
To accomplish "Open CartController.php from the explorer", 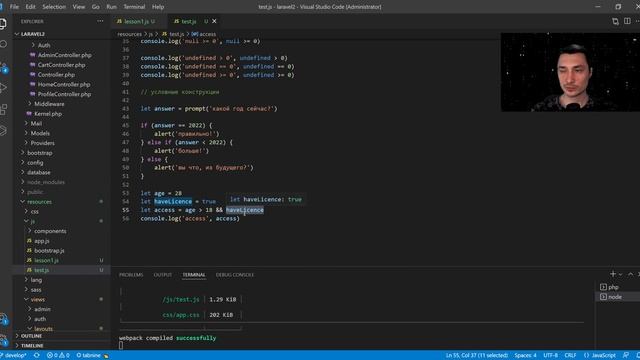I will [x=61, y=65].
